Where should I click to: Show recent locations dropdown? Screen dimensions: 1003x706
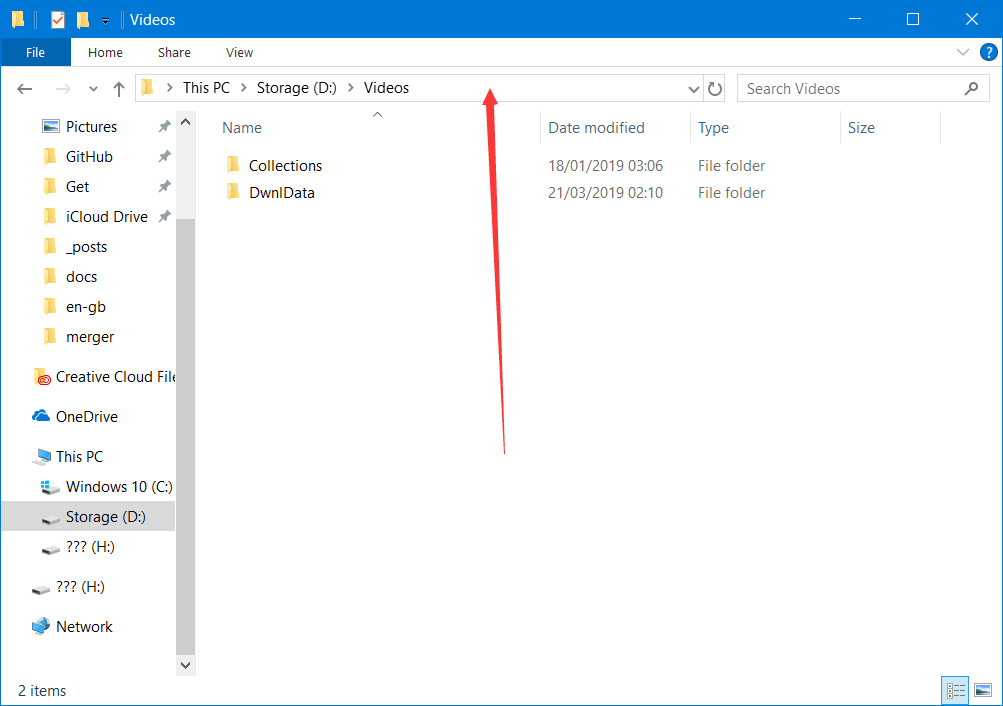coord(94,89)
